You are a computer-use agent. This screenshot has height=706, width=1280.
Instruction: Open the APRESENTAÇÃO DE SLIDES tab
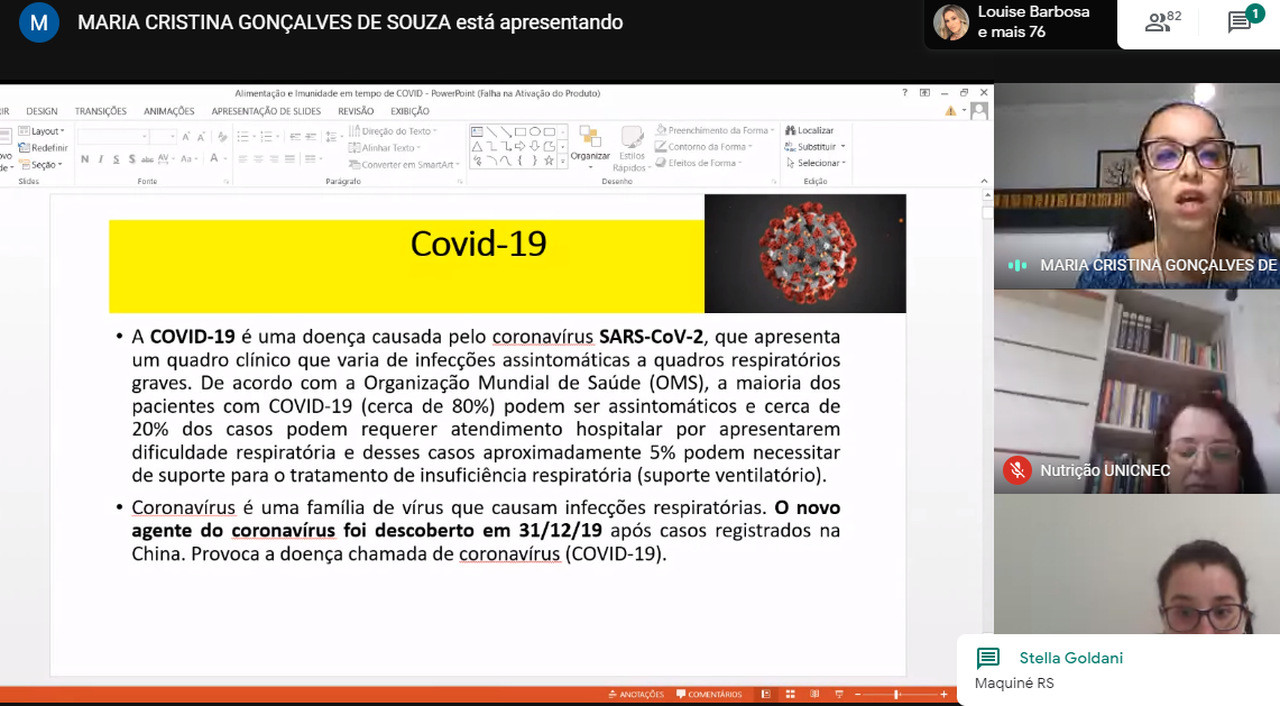tap(266, 111)
